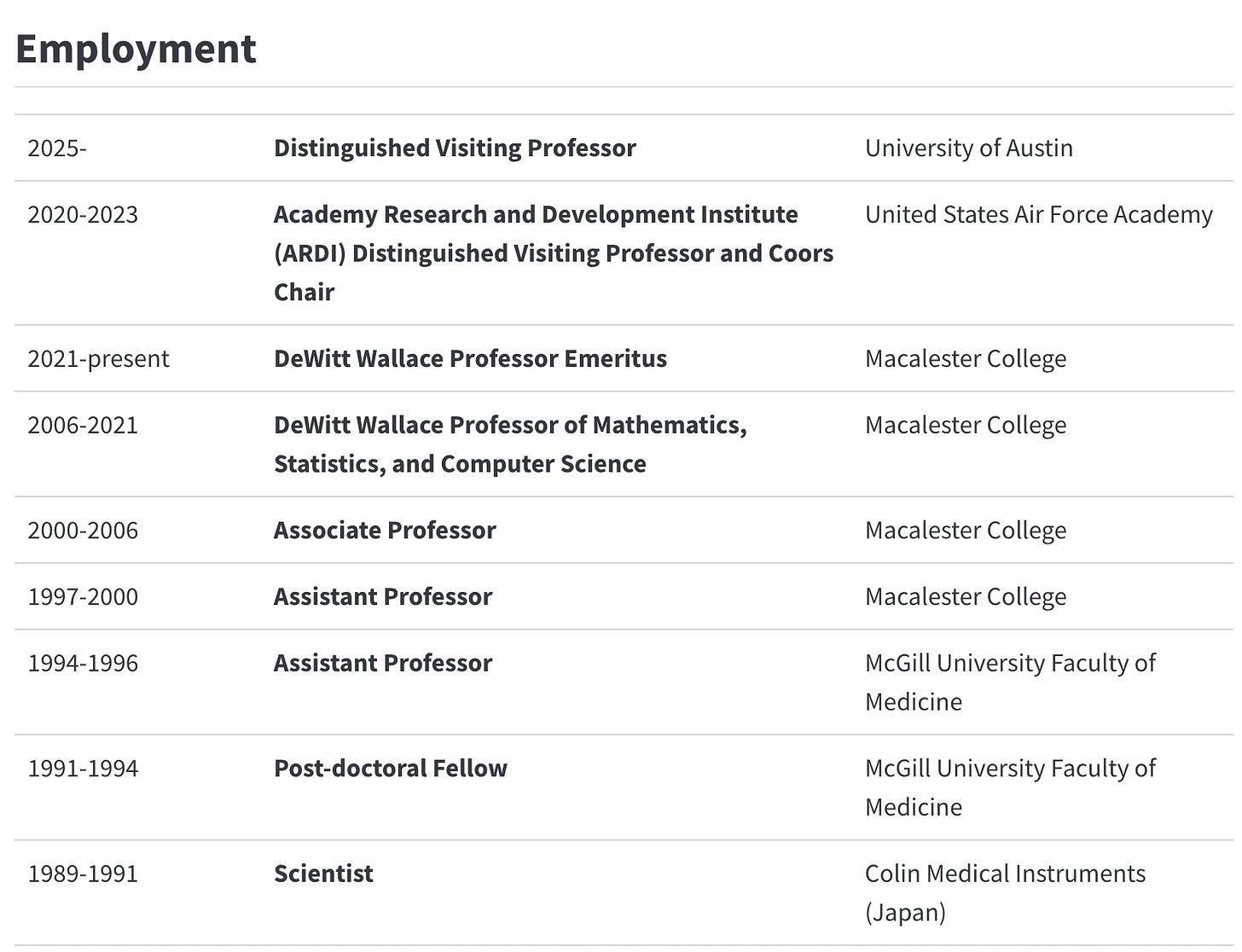Select the Mathematics, Statistics, and Computer Science title
The height and width of the screenshot is (952, 1242).
(509, 444)
